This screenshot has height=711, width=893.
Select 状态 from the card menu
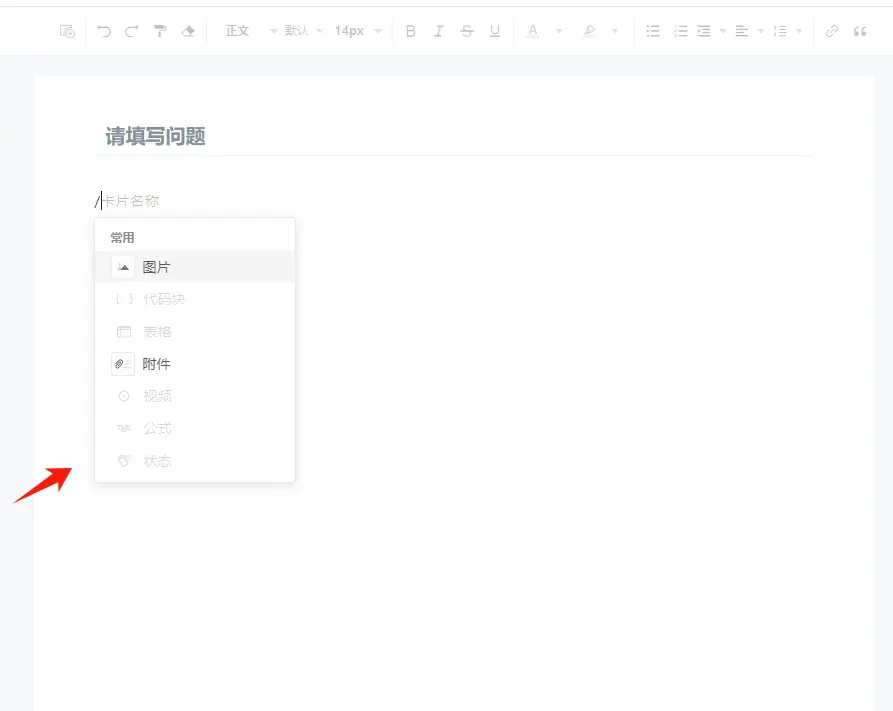point(195,461)
